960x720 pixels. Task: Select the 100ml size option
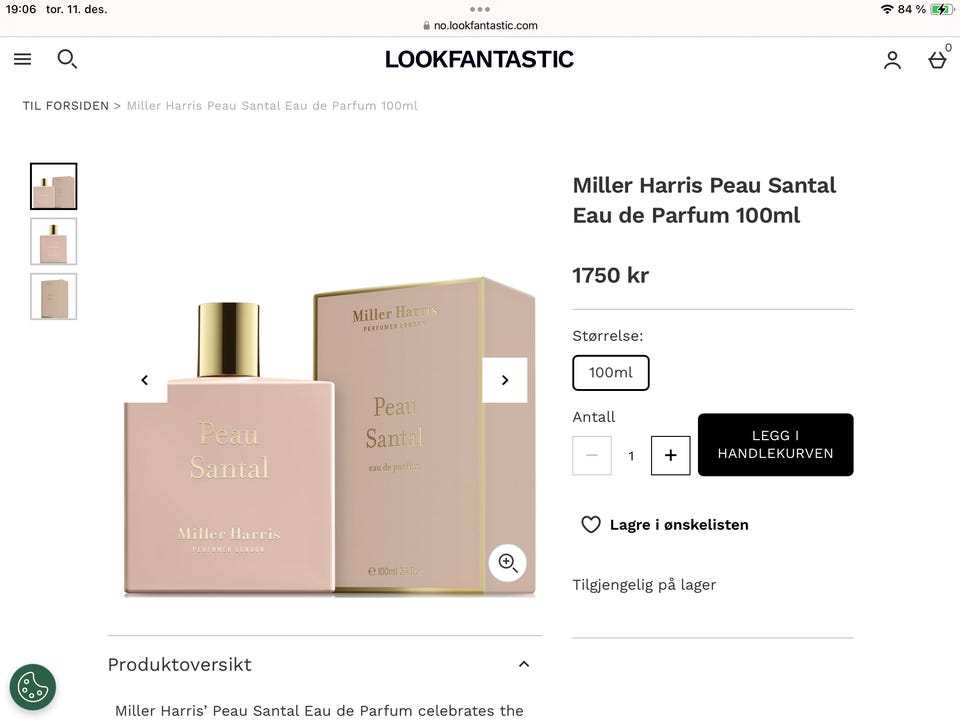click(x=610, y=372)
